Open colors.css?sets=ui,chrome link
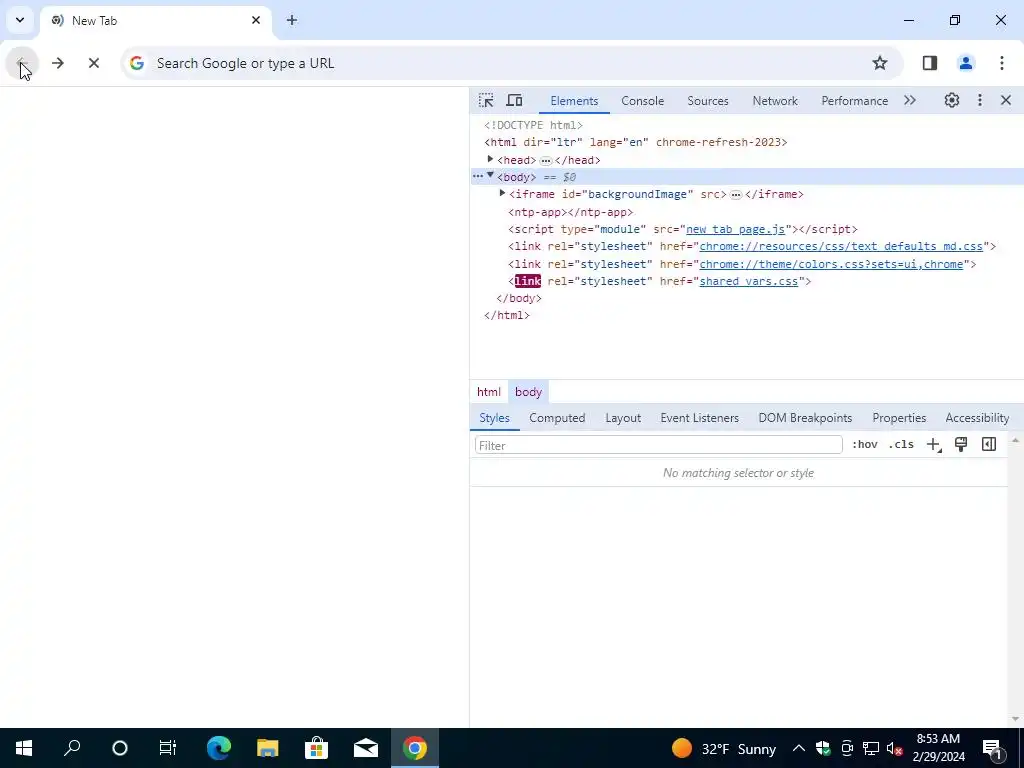Image resolution: width=1024 pixels, height=768 pixels. 831,264
